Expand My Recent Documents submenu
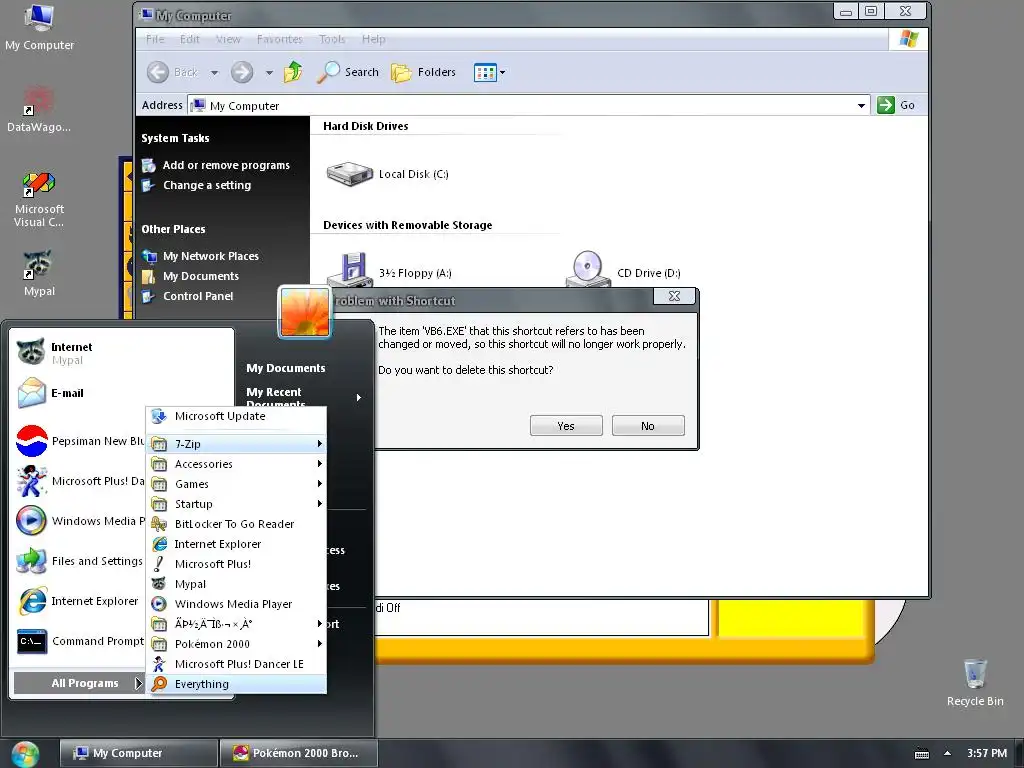This screenshot has height=768, width=1024. (304, 396)
